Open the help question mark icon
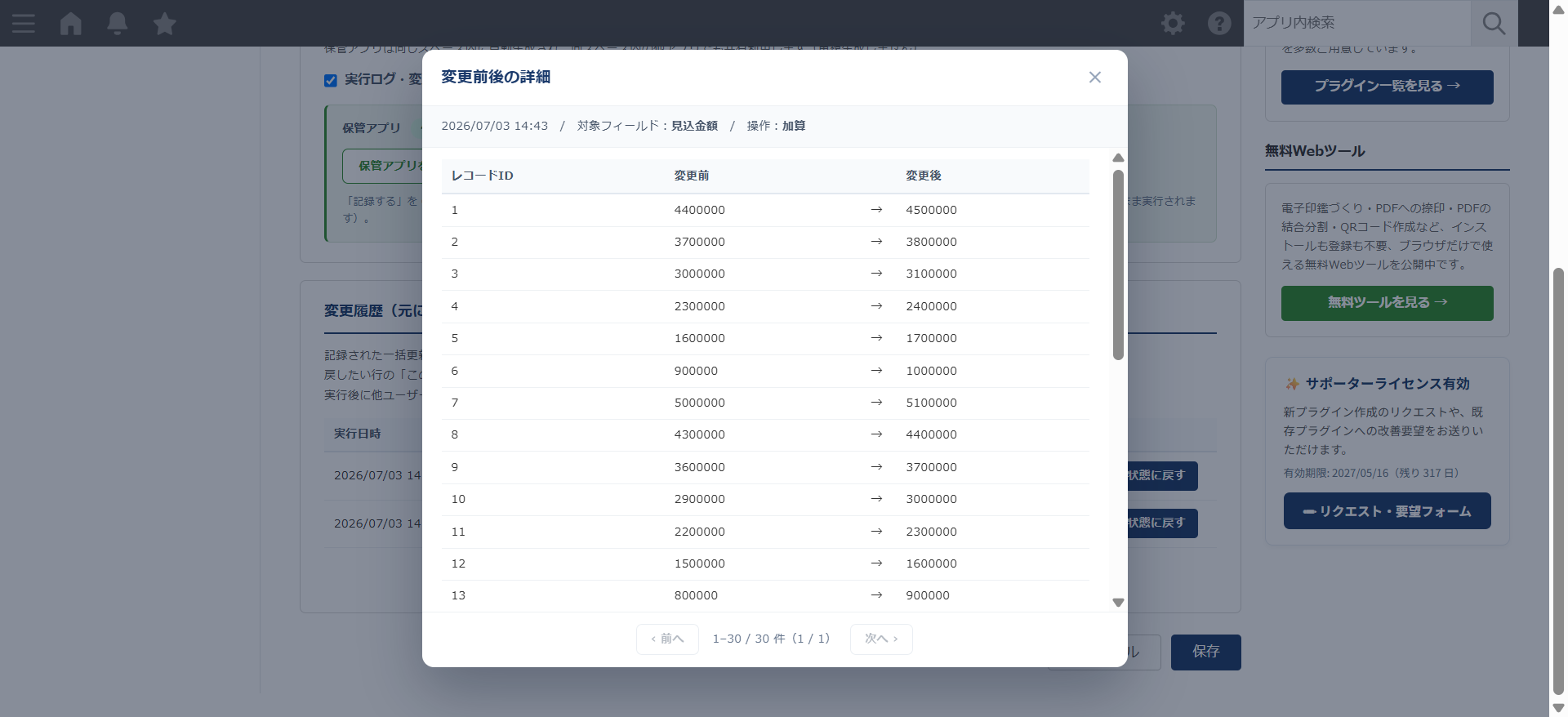 (x=1219, y=23)
